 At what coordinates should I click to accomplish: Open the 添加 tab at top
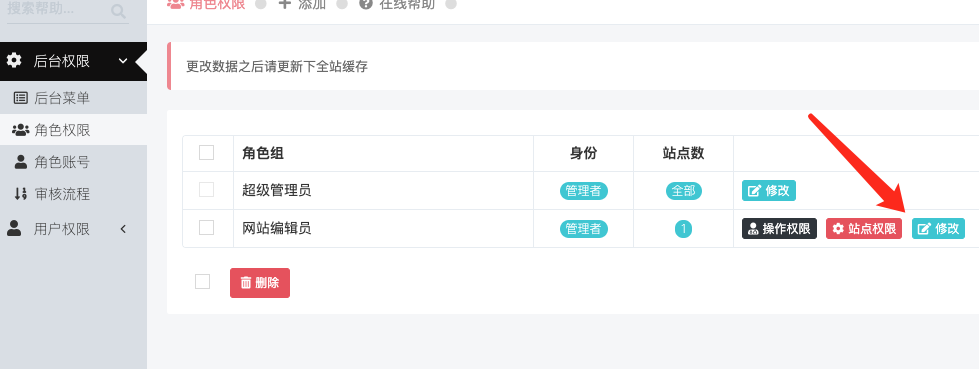tap(302, 4)
